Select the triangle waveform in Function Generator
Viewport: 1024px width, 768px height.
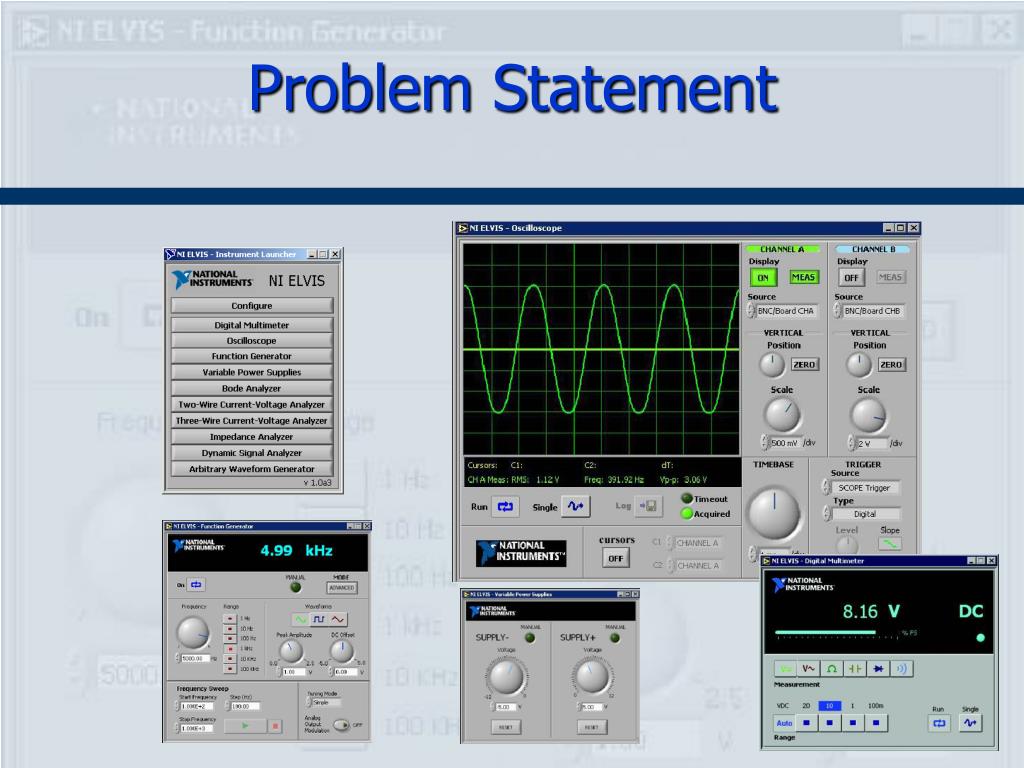pyautogui.click(x=338, y=619)
